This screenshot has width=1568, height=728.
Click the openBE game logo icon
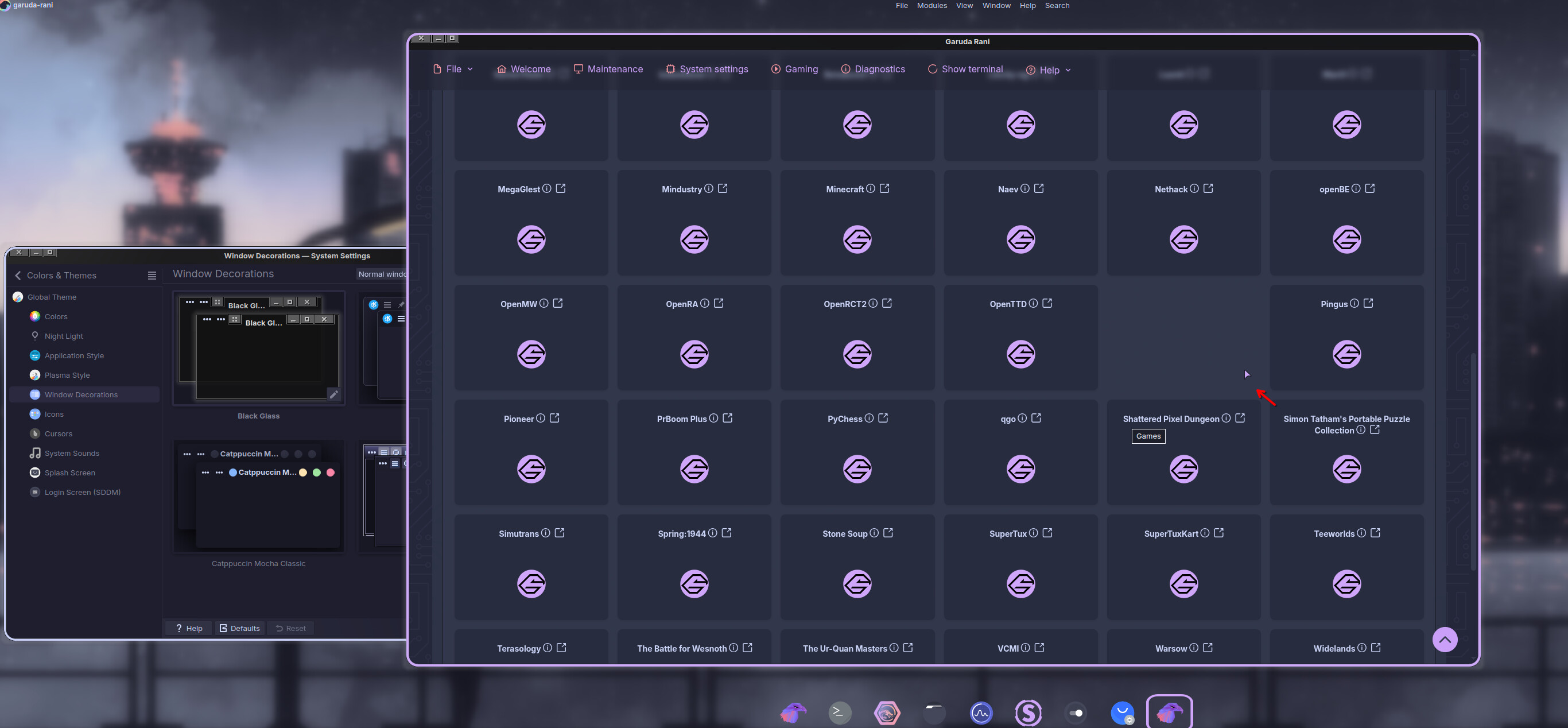click(x=1346, y=239)
